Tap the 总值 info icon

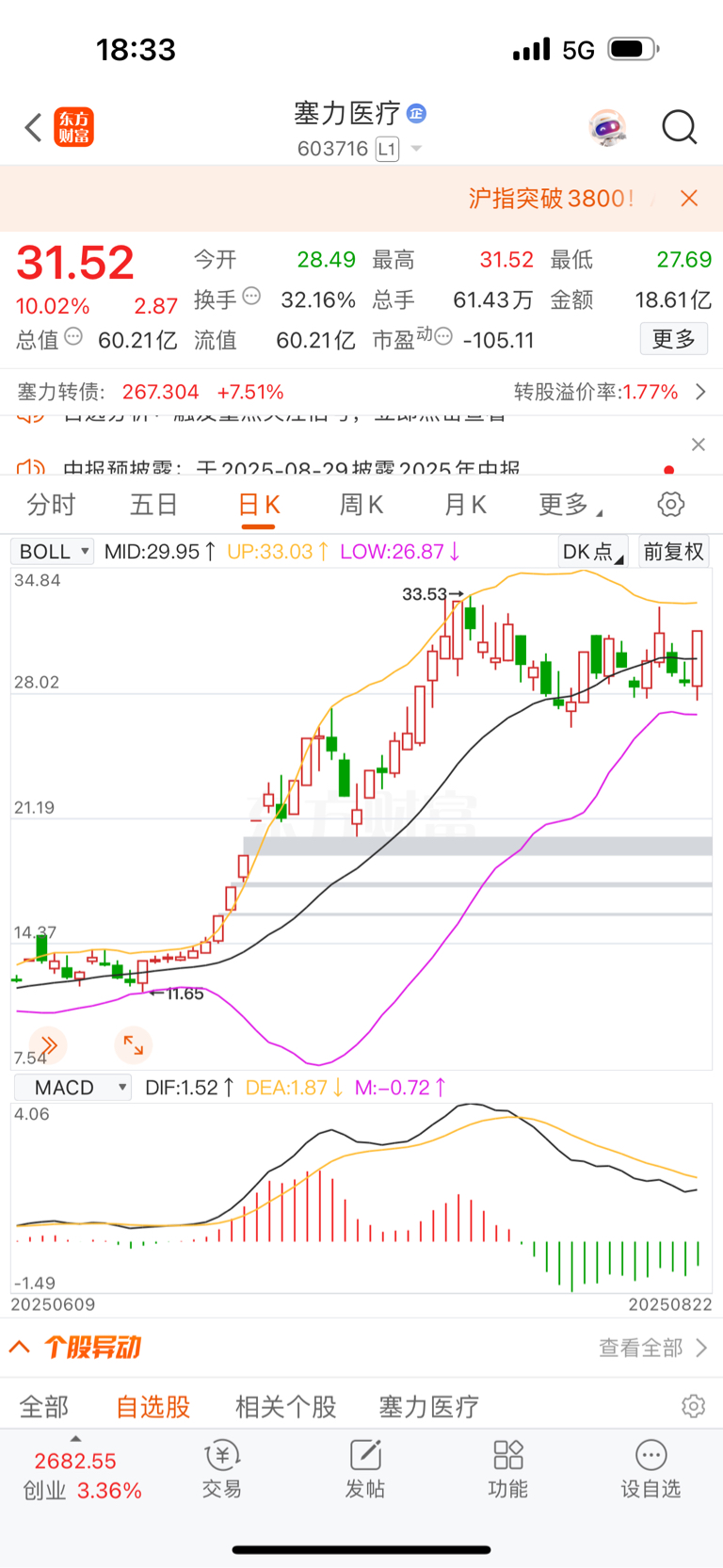[x=73, y=336]
